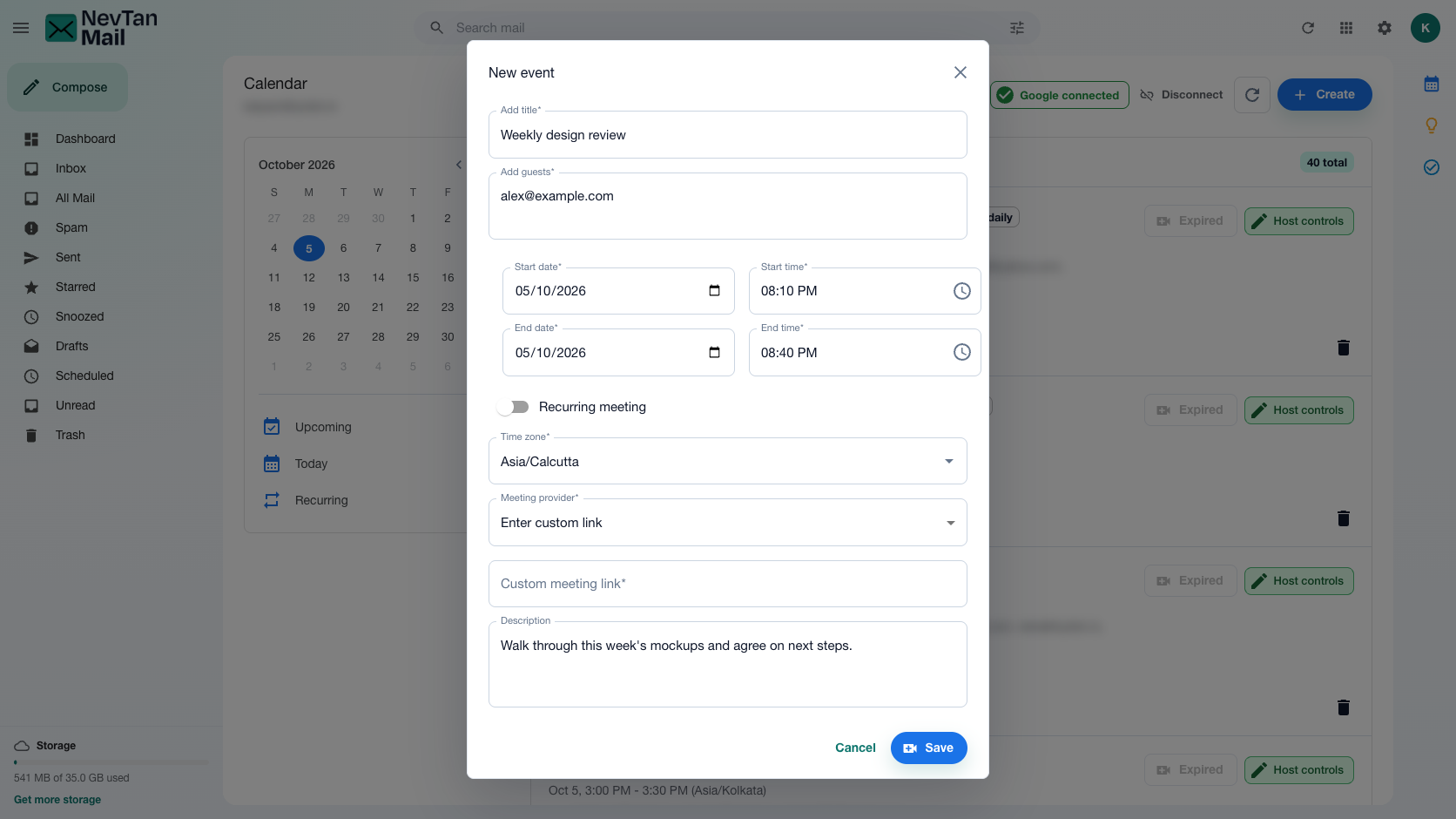Open Starred folder in sidebar
The width and height of the screenshot is (1456, 819).
(x=75, y=287)
